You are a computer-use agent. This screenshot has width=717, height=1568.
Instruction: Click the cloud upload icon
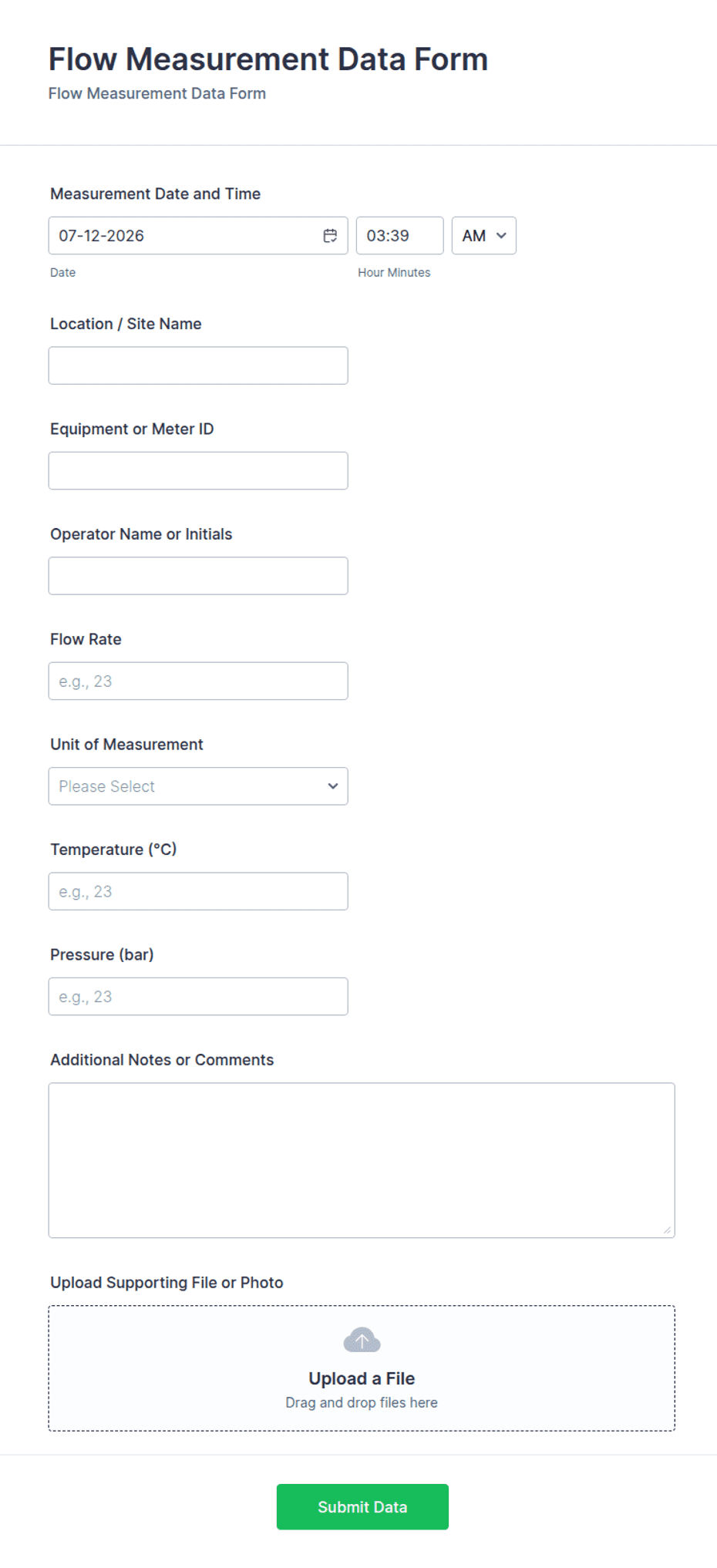click(x=362, y=1341)
